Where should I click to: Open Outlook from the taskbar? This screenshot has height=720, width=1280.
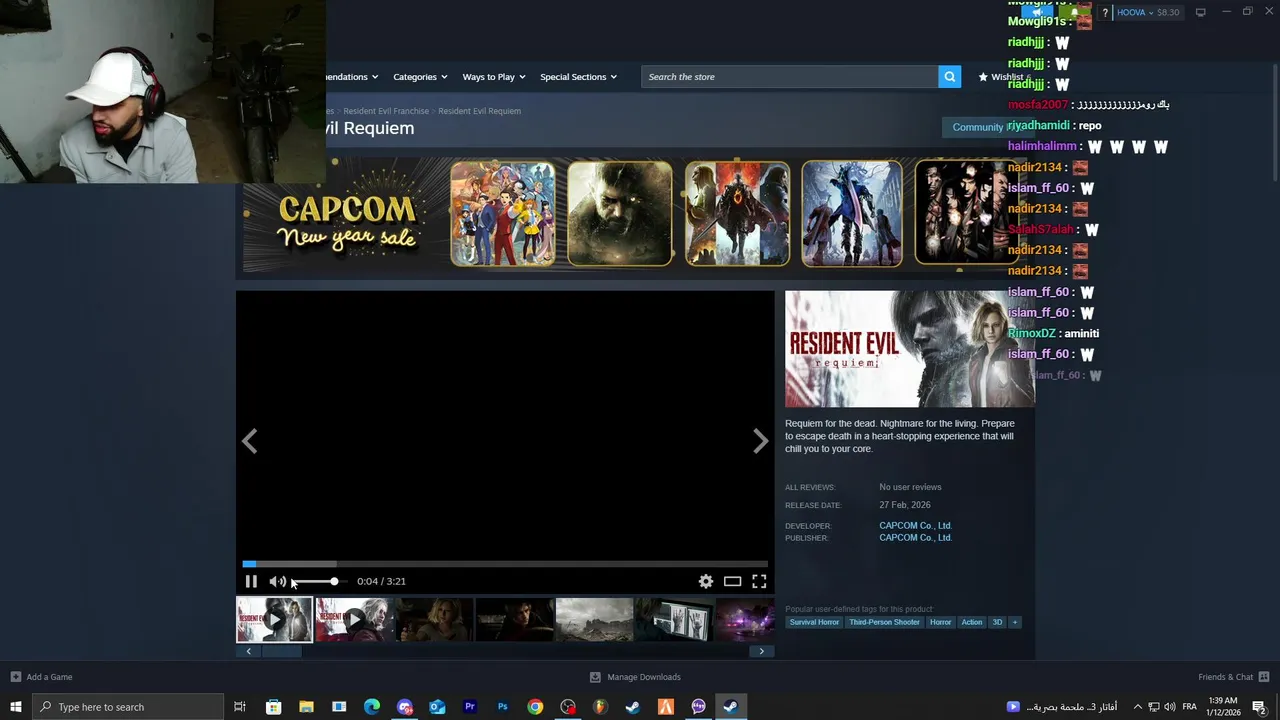[437, 707]
